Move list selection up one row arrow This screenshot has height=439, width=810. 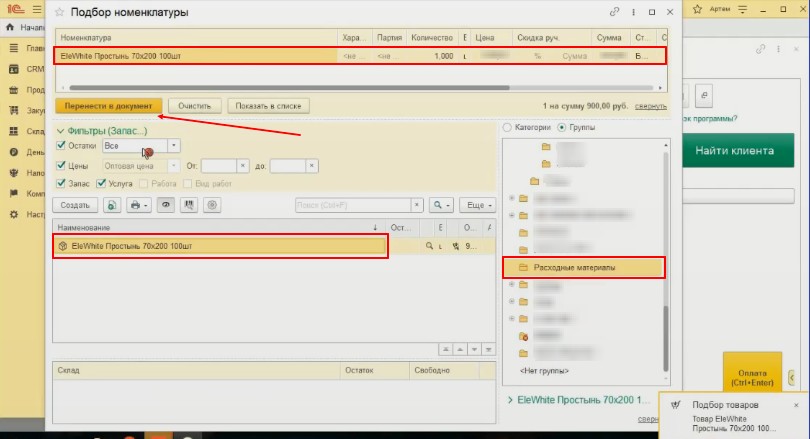(460, 350)
